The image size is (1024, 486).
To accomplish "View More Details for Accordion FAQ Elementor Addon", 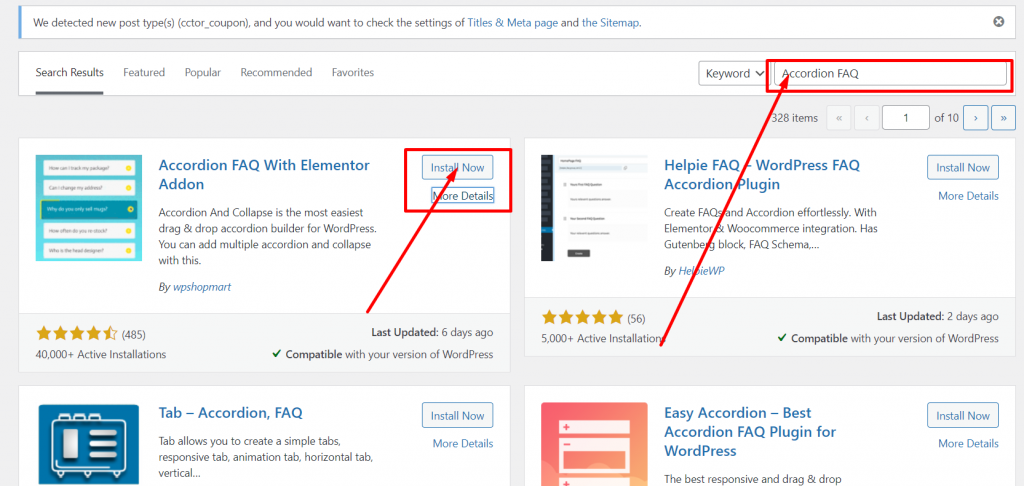I will click(462, 195).
